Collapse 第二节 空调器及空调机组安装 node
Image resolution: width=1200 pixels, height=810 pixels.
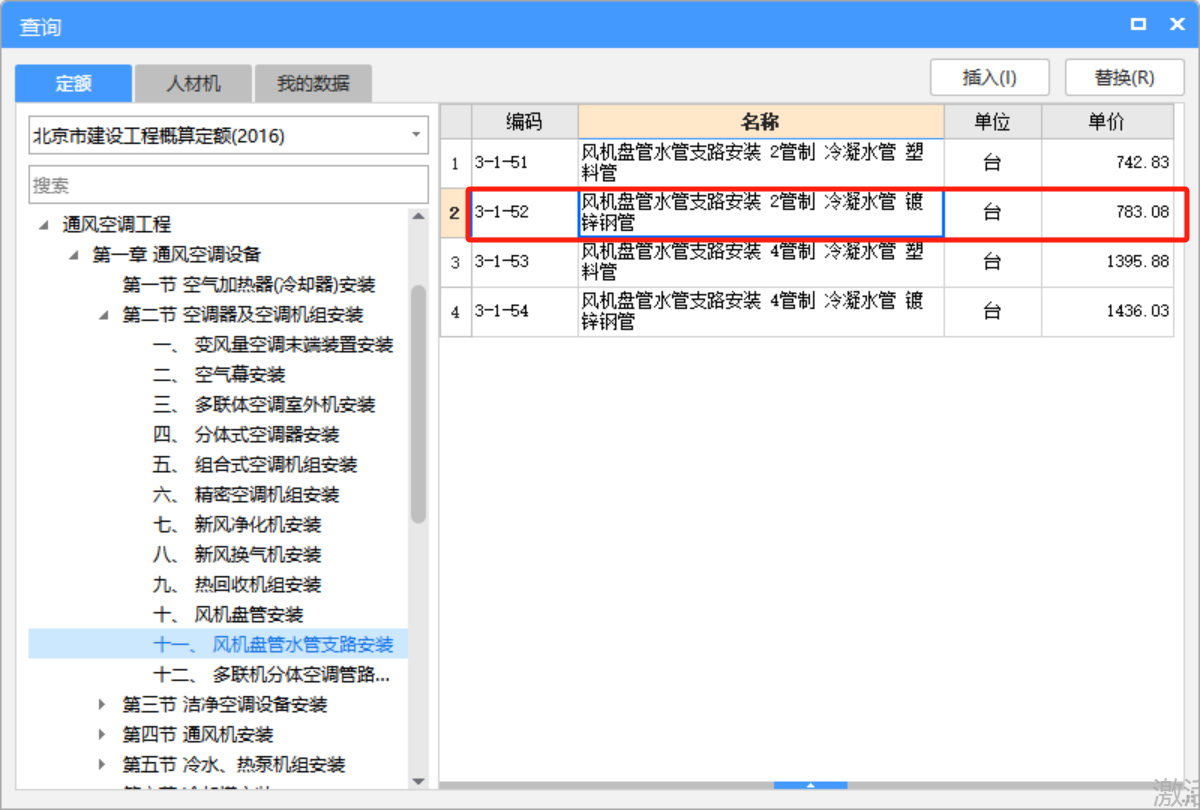point(103,315)
